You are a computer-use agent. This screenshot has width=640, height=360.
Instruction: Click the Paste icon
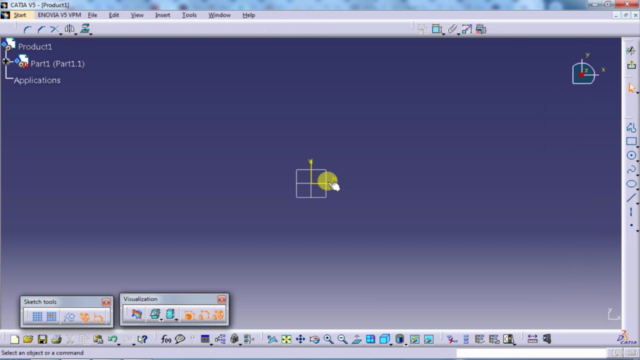click(x=98, y=339)
